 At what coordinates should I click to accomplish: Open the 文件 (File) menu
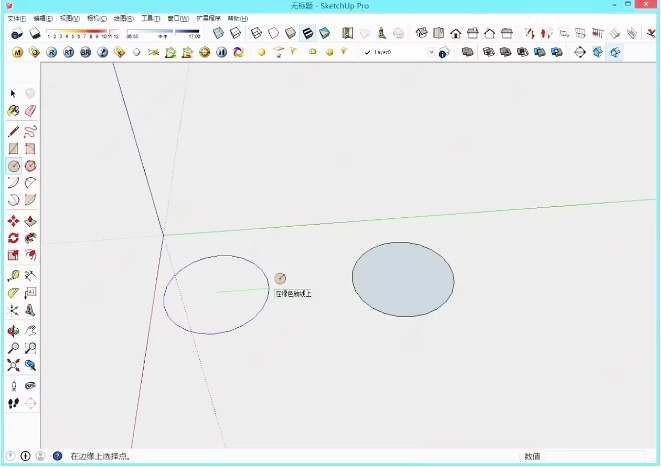tap(16, 18)
